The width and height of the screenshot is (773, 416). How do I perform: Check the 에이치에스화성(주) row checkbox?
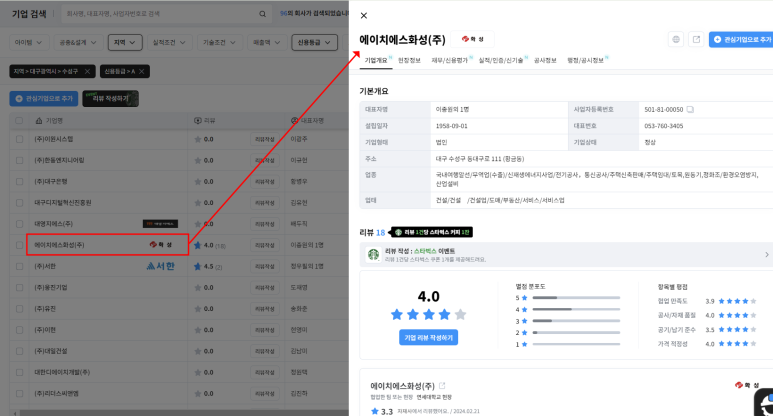pos(19,245)
